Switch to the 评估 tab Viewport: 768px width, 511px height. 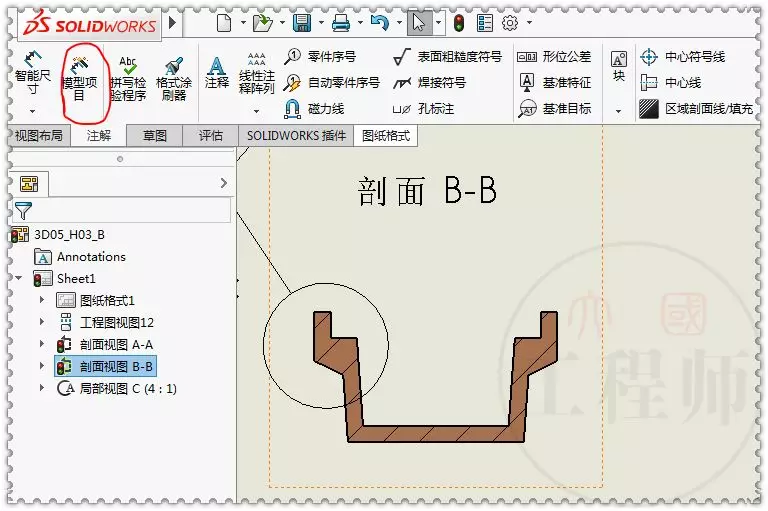211,135
